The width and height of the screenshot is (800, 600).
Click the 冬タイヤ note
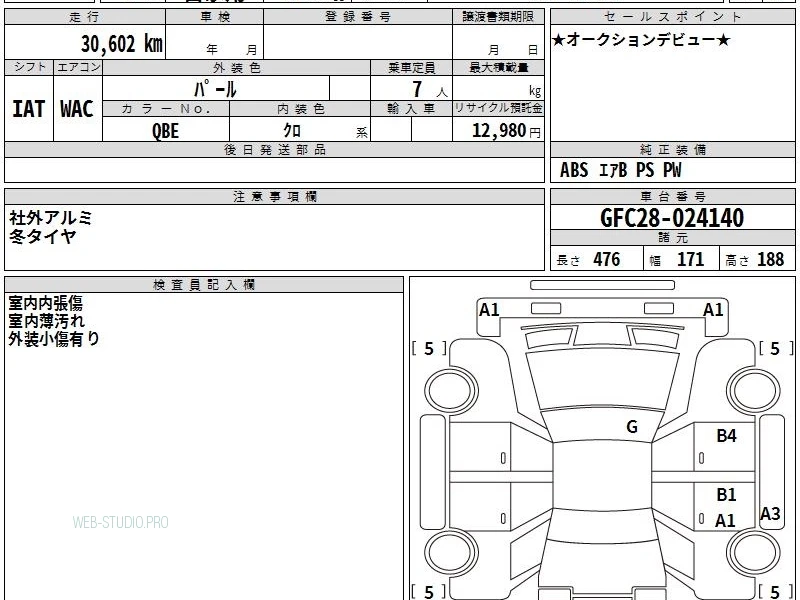click(x=42, y=236)
